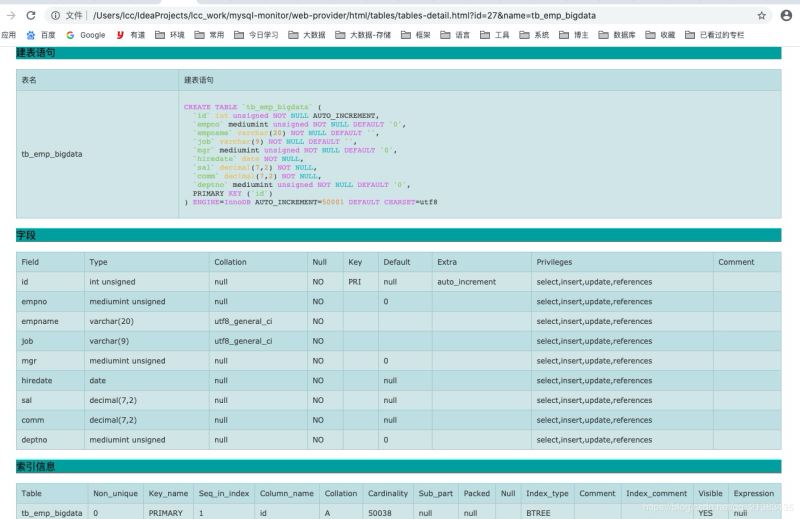Open the 常用 bookmark folder
800x519 pixels.
209,35
